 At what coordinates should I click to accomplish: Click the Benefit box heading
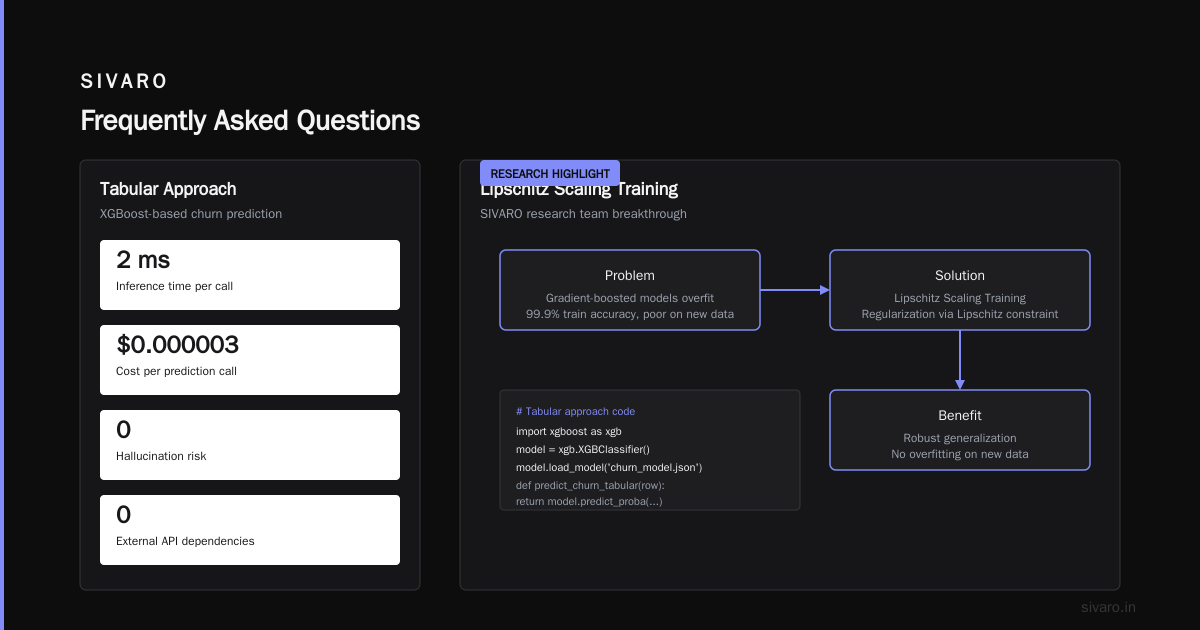(960, 415)
